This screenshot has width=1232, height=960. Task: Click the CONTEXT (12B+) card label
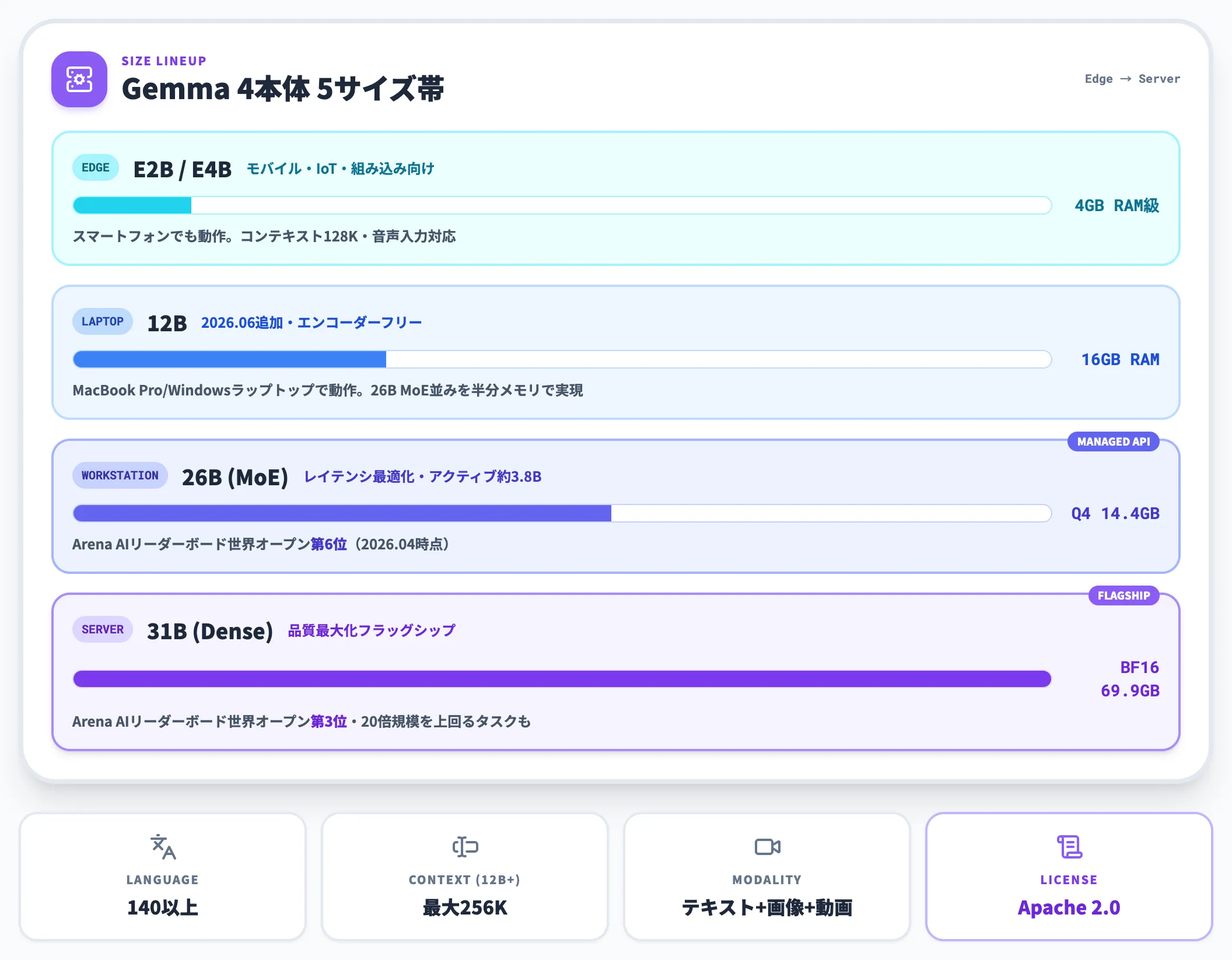click(x=465, y=880)
